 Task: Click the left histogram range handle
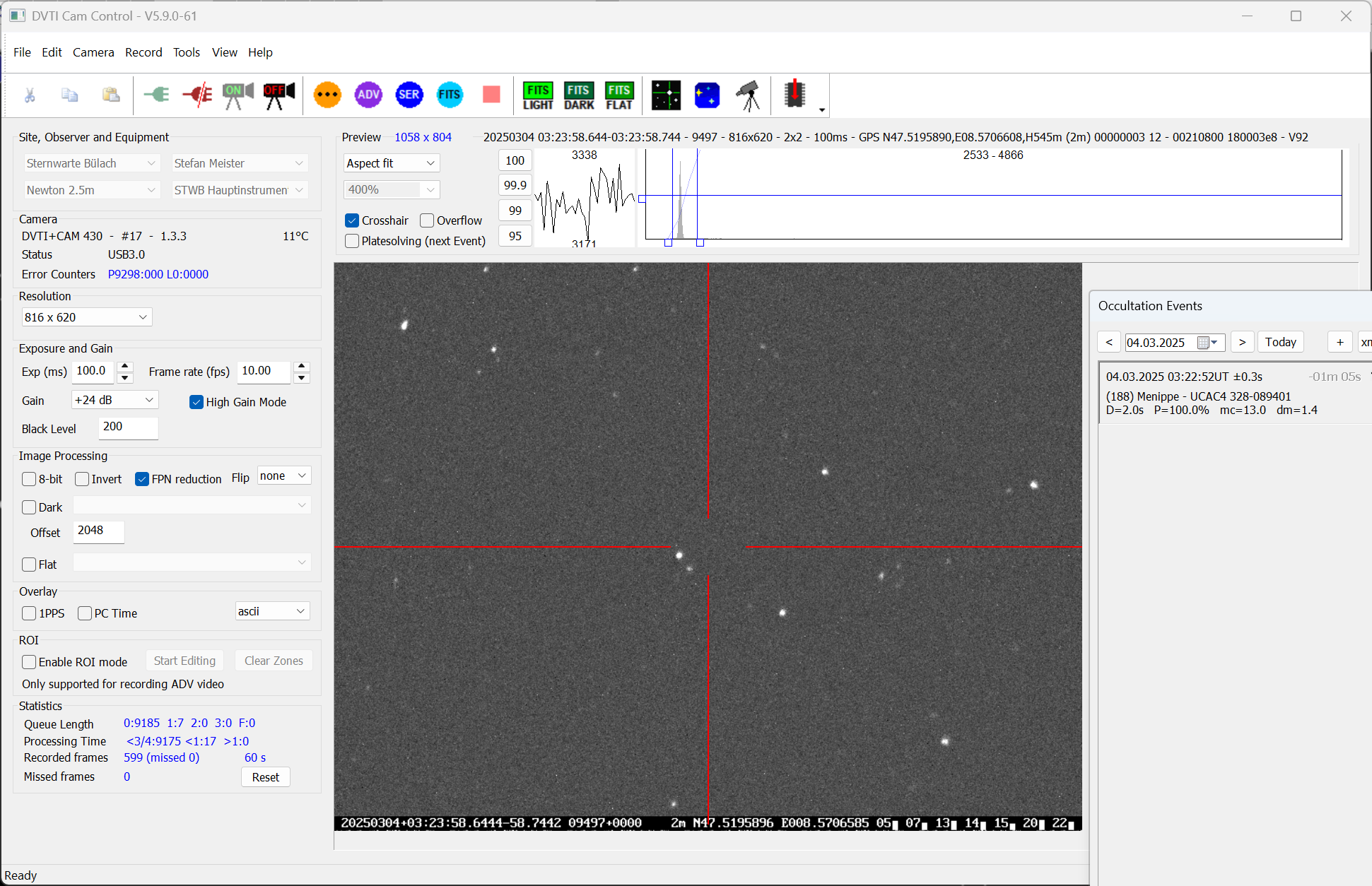click(668, 242)
